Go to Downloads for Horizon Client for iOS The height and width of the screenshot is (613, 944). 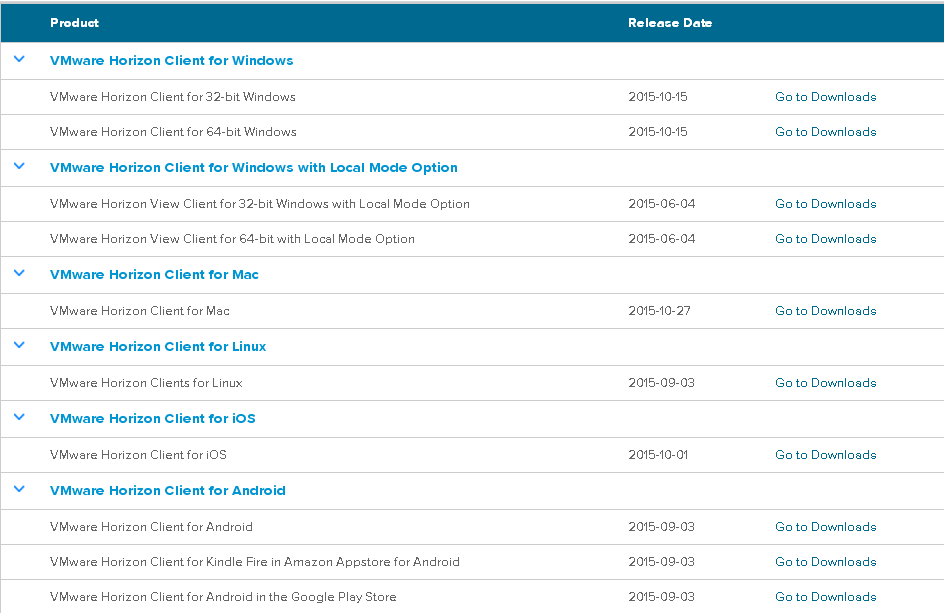click(x=825, y=455)
